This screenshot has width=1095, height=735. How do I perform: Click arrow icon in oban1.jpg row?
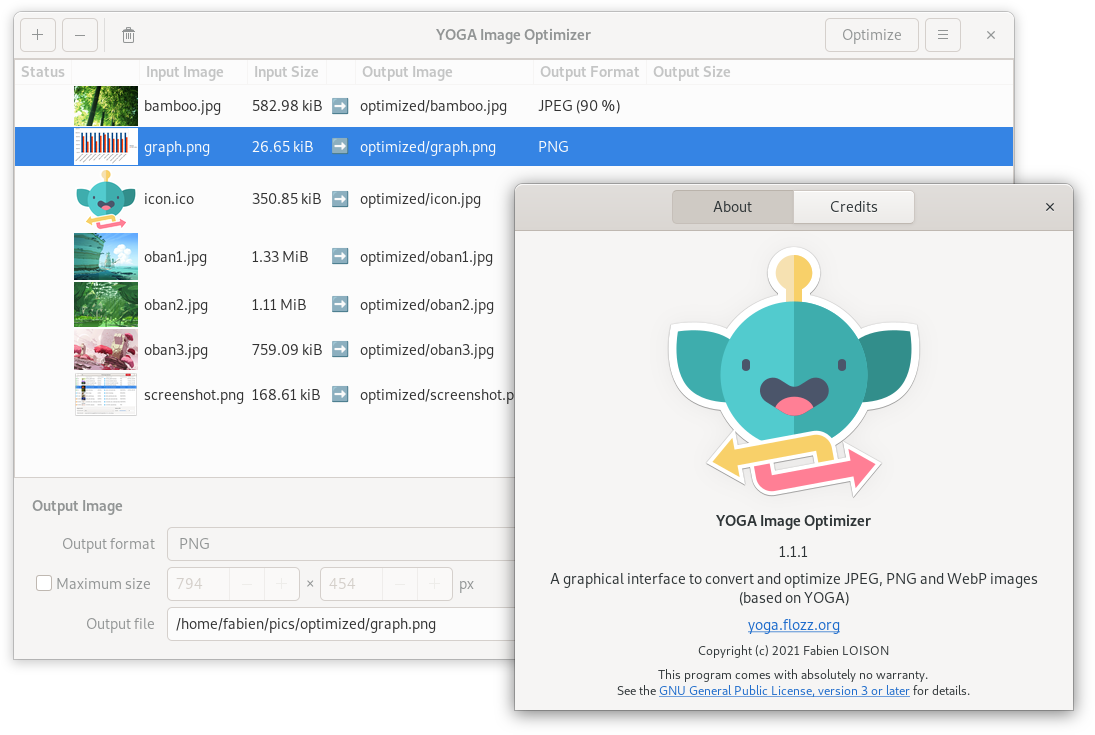(x=340, y=257)
